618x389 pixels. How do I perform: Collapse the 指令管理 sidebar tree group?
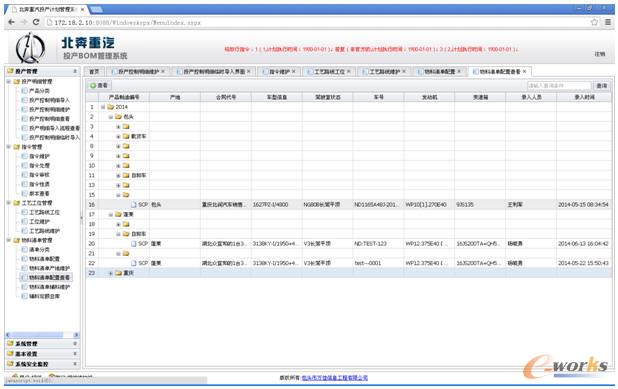[x=9, y=147]
